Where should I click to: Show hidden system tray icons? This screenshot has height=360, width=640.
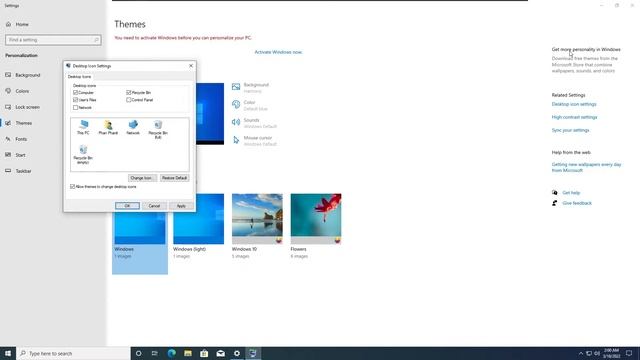point(581,353)
